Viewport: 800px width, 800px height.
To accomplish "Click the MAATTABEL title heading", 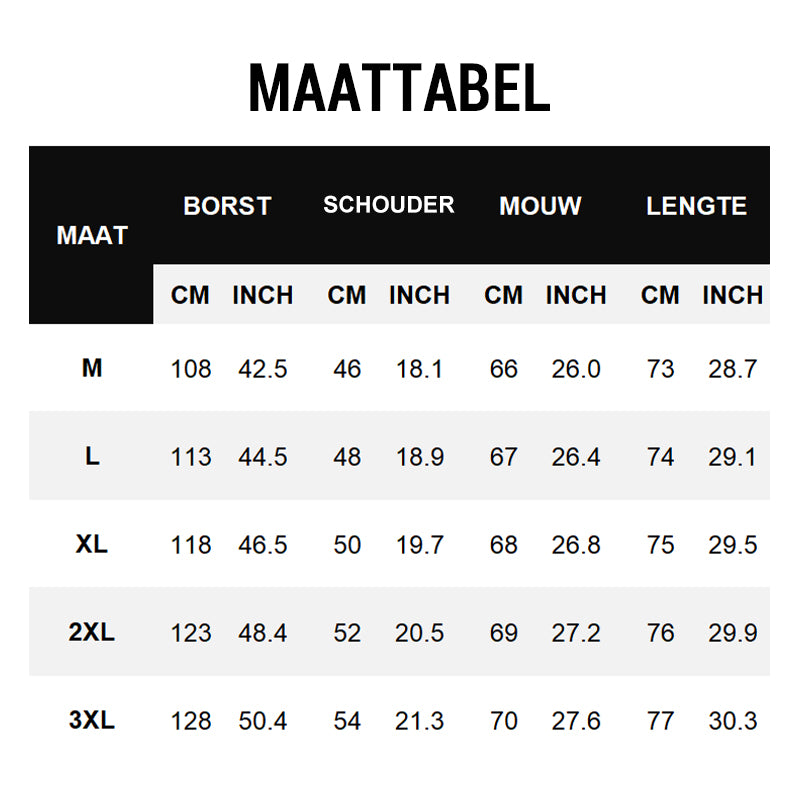I will click(399, 89).
